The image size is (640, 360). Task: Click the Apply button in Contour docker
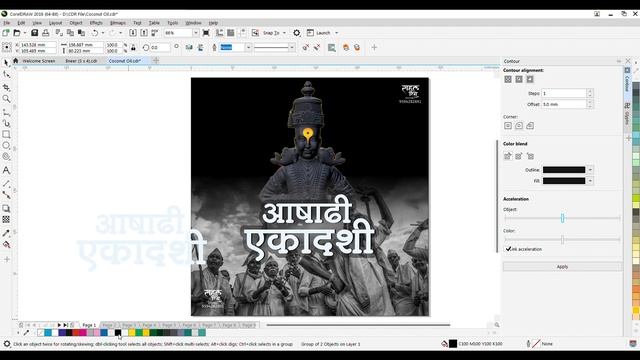(x=562, y=267)
